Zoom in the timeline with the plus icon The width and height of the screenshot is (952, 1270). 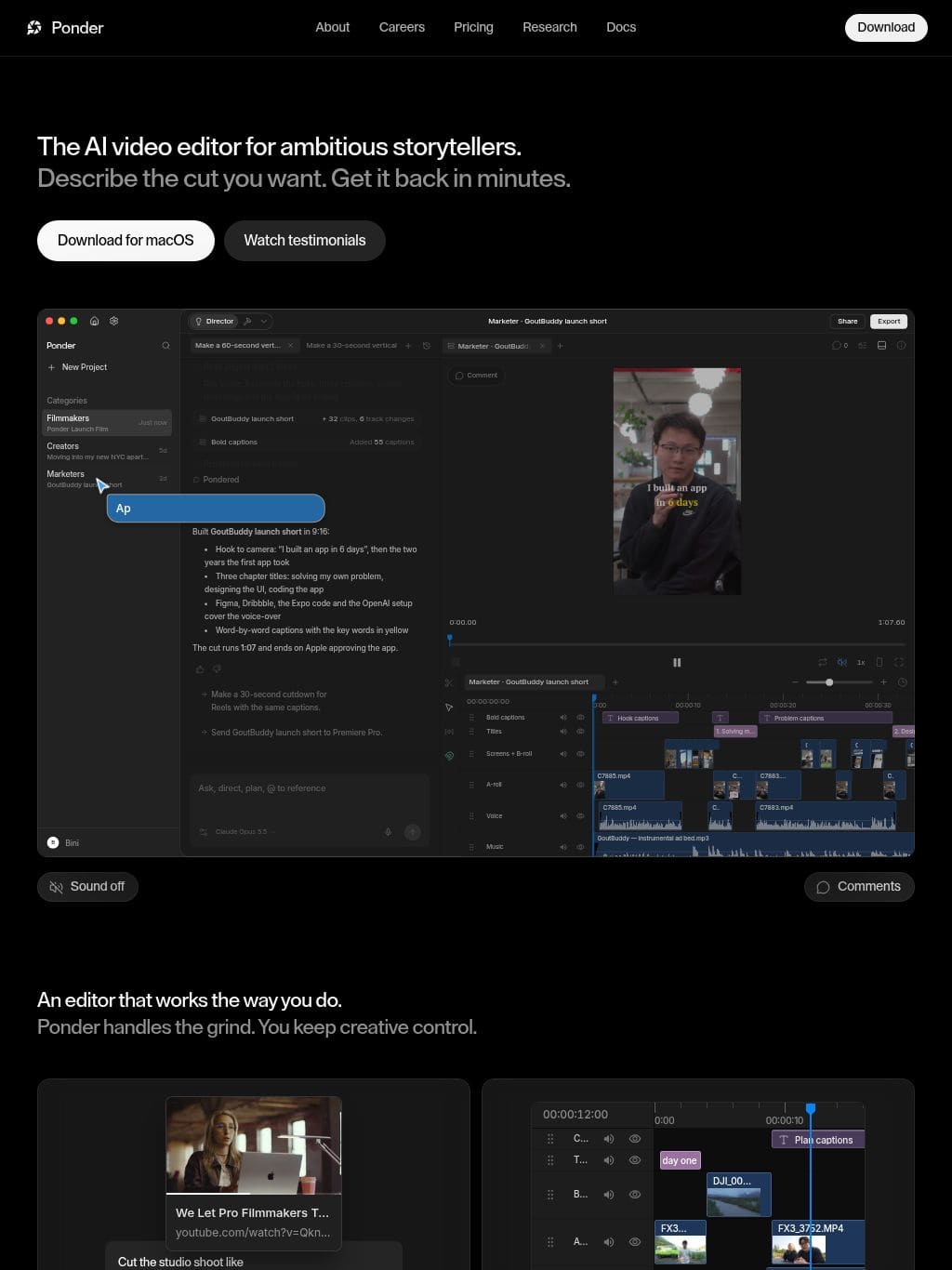click(883, 682)
